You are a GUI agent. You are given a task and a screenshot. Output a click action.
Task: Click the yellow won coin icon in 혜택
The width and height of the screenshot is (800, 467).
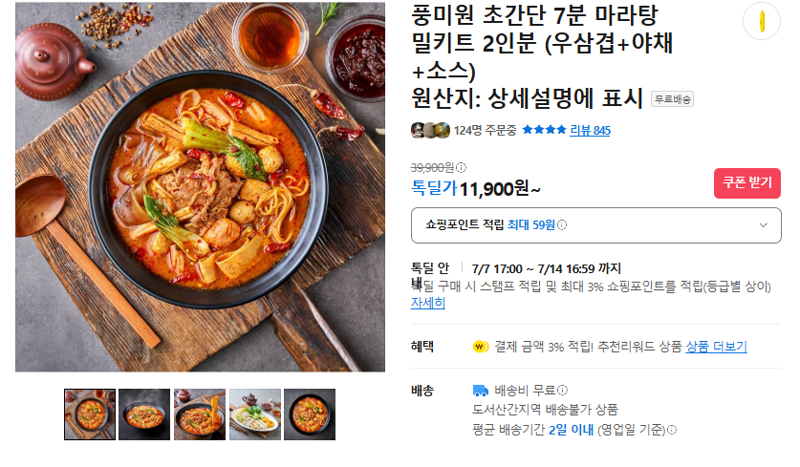480,347
